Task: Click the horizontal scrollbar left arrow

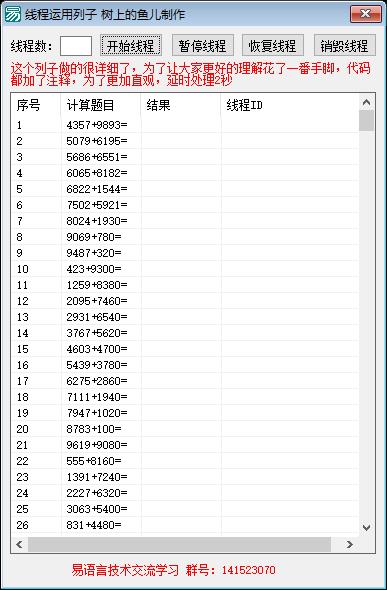Action: 20,544
